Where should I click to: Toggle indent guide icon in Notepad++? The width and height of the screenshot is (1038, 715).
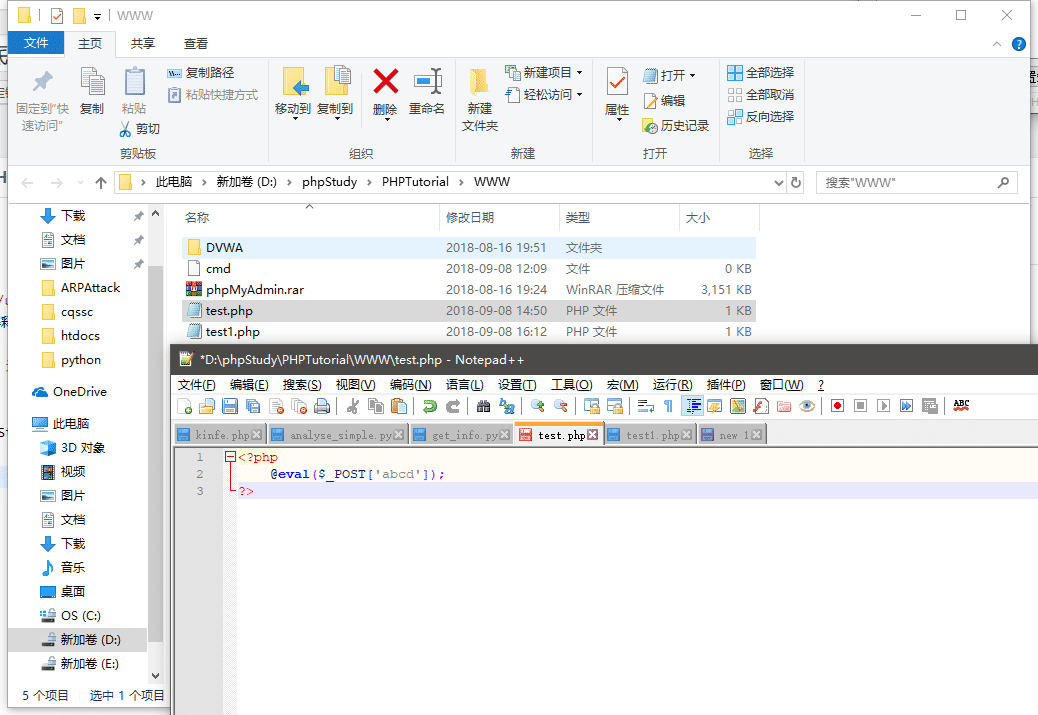[x=692, y=406]
